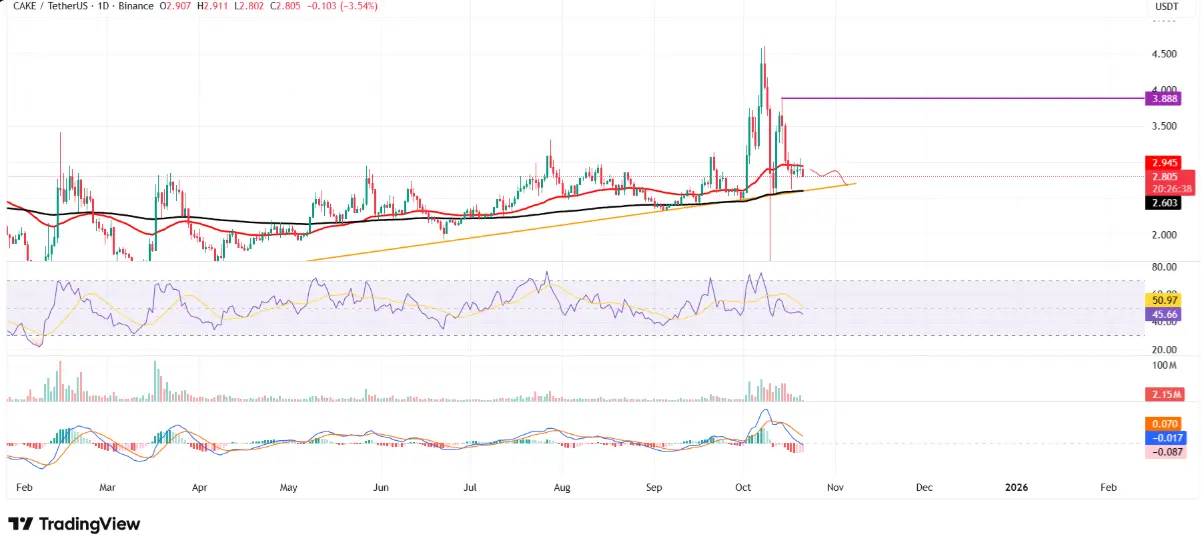Click the -0.087 histogram value label
Viewport: 1201px width, 546px height.
[x=1165, y=452]
